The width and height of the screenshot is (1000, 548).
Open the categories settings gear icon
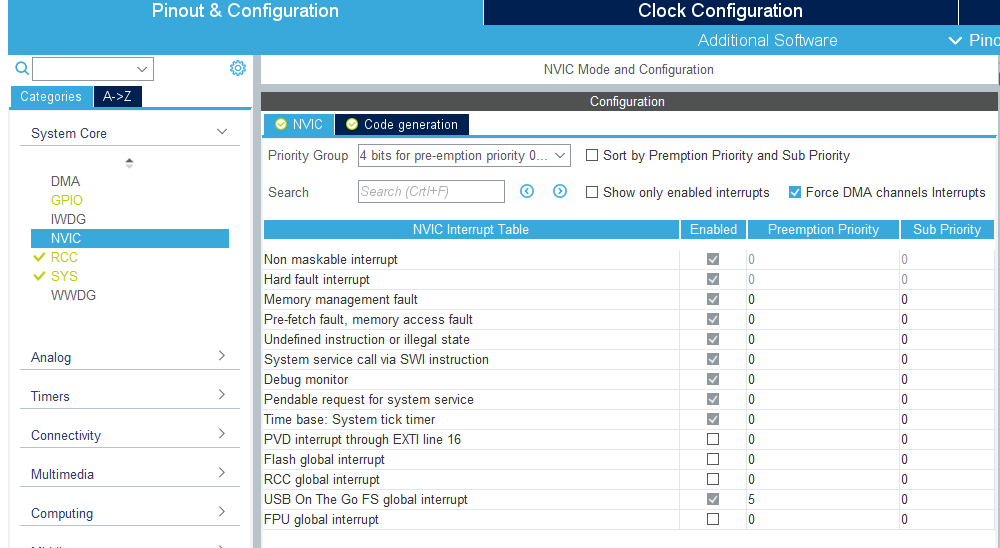click(x=238, y=68)
